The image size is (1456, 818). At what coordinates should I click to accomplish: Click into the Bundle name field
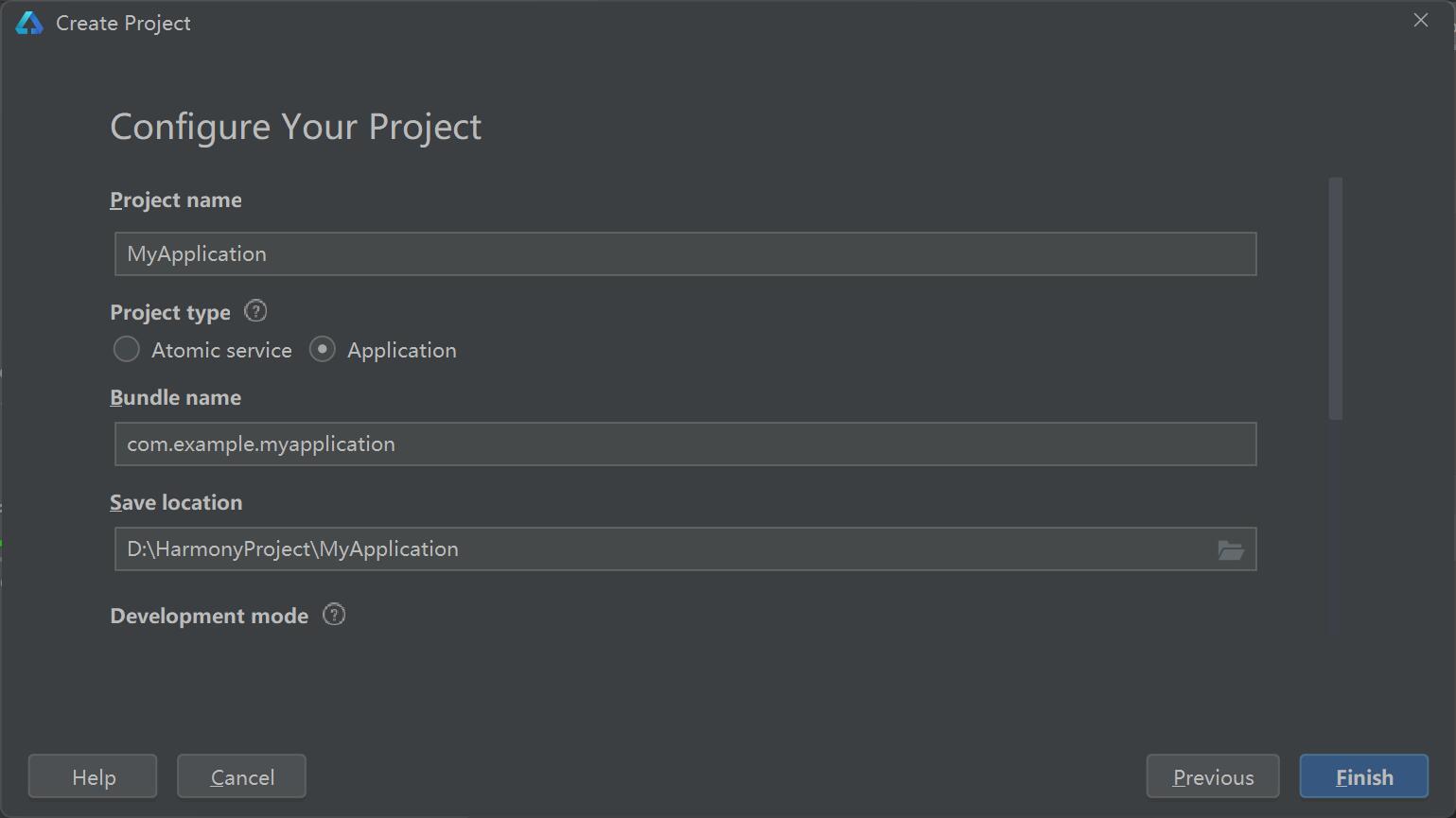(x=685, y=444)
